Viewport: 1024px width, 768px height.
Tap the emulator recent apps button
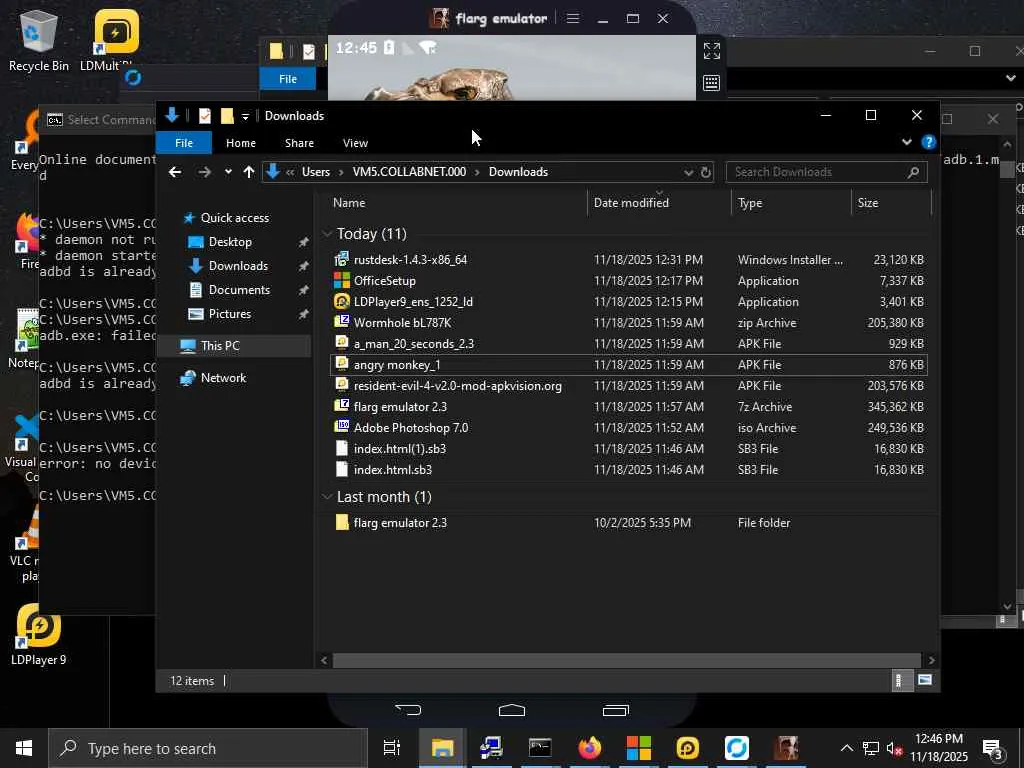(615, 710)
